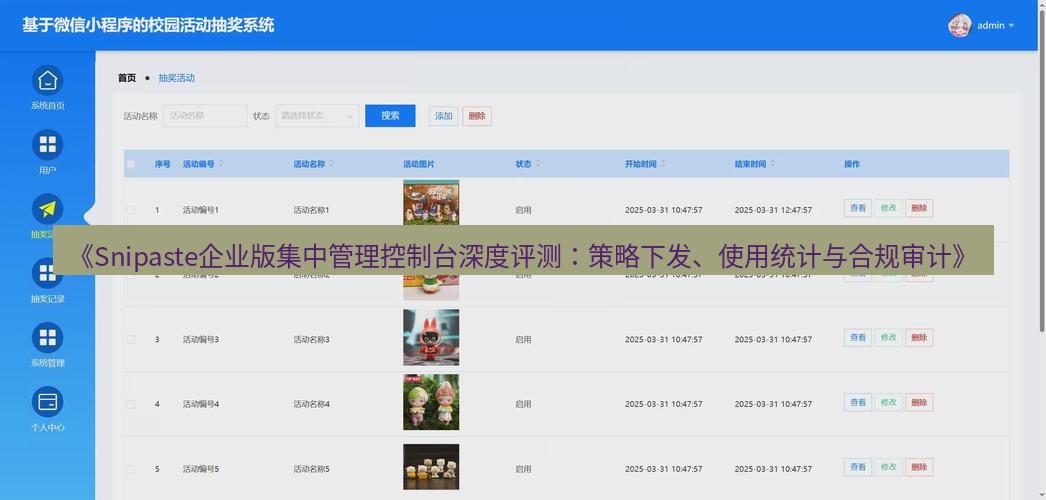Sort by 活动名称 column arrows
The width and height of the screenshot is (1046, 500).
click(x=332, y=164)
